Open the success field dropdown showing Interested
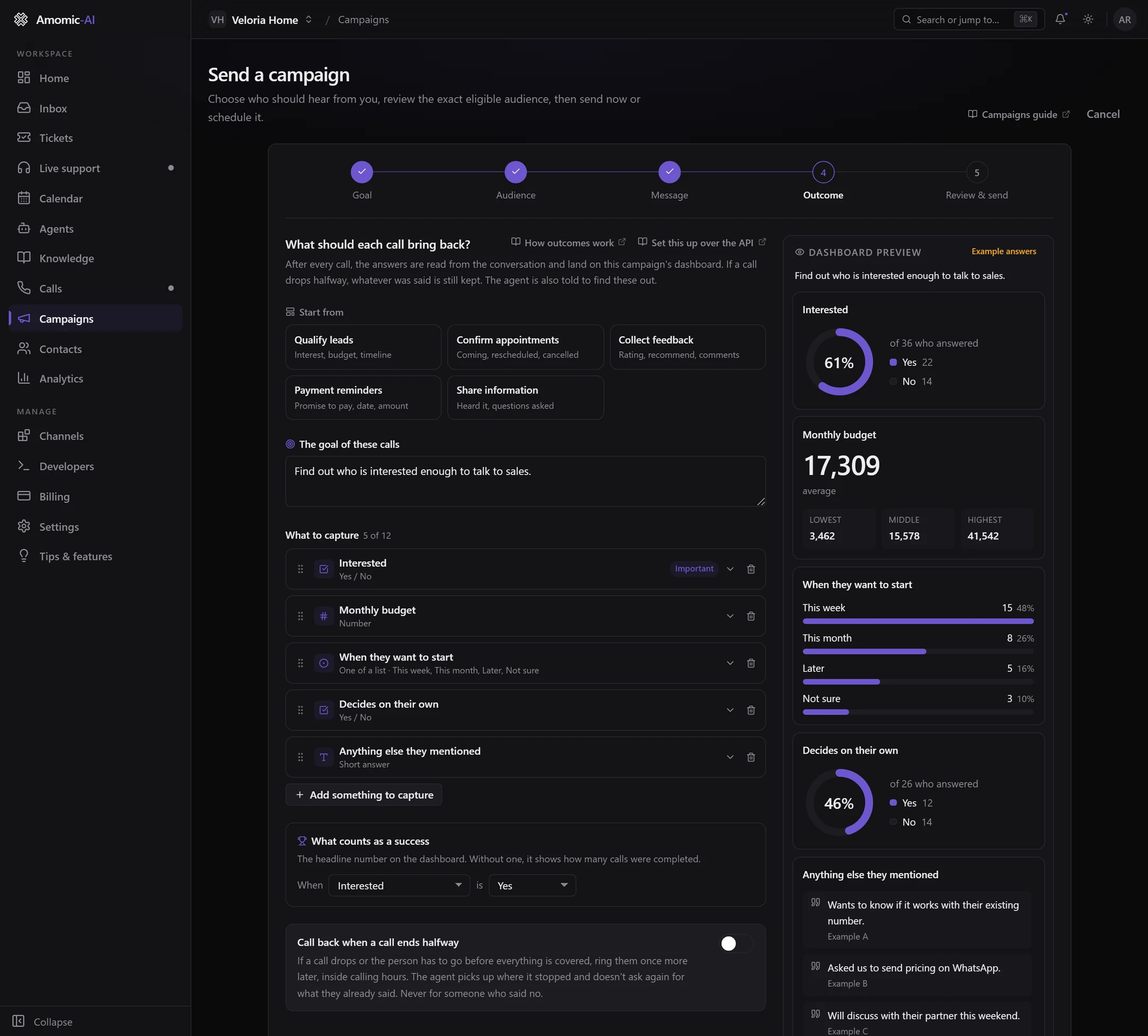Viewport: 1148px width, 1036px height. tap(399, 886)
